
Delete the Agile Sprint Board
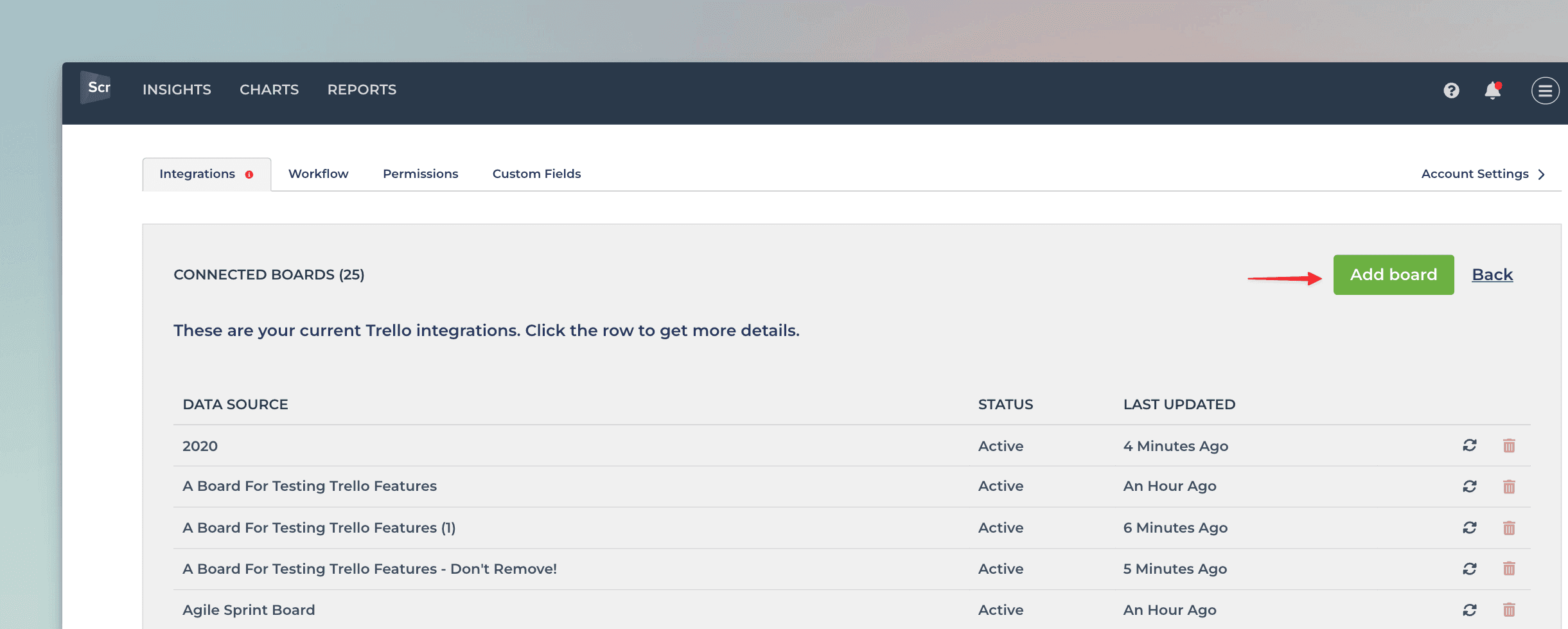(1509, 610)
